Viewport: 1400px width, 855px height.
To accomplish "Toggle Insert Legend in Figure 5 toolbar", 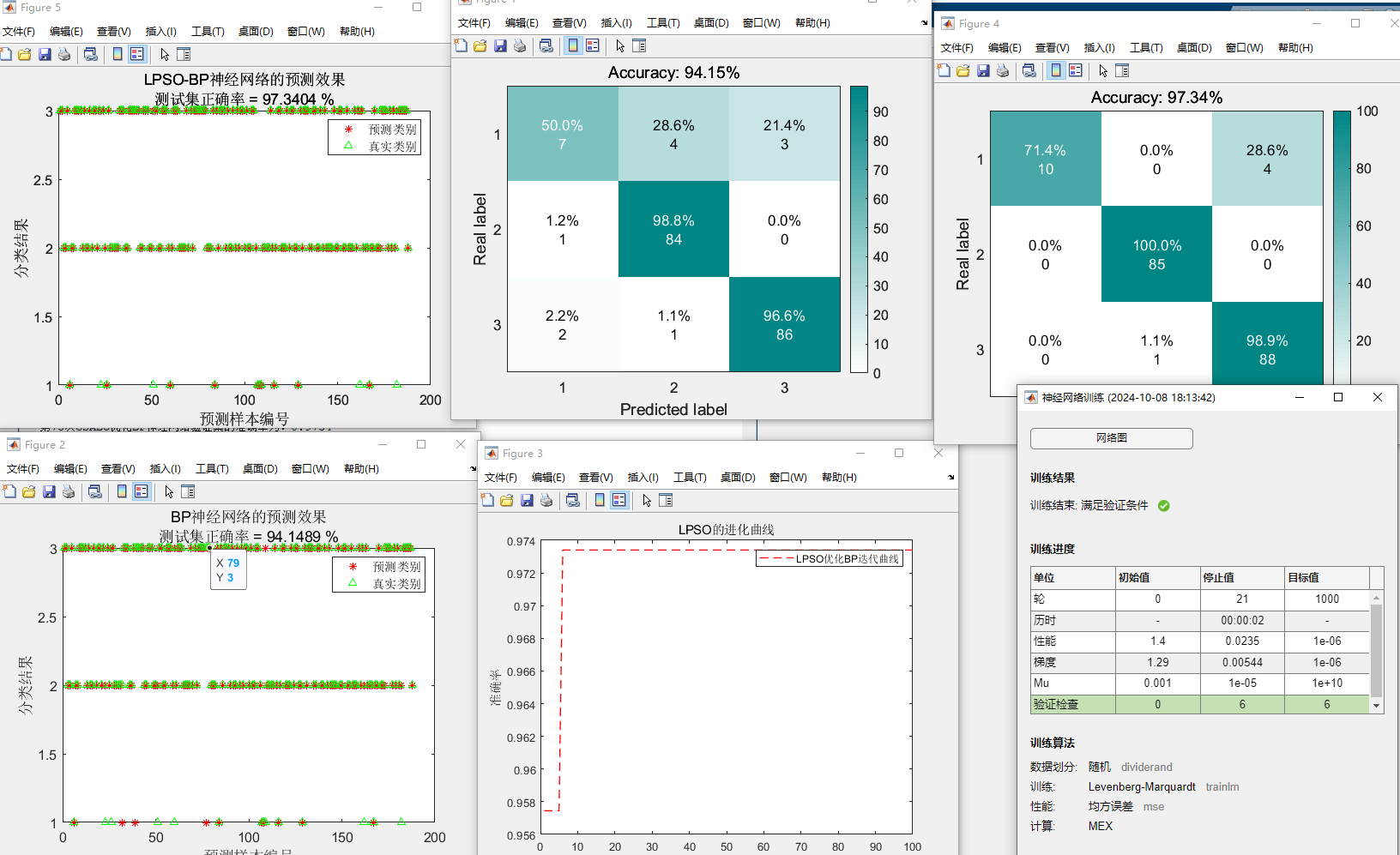I will 137,55.
